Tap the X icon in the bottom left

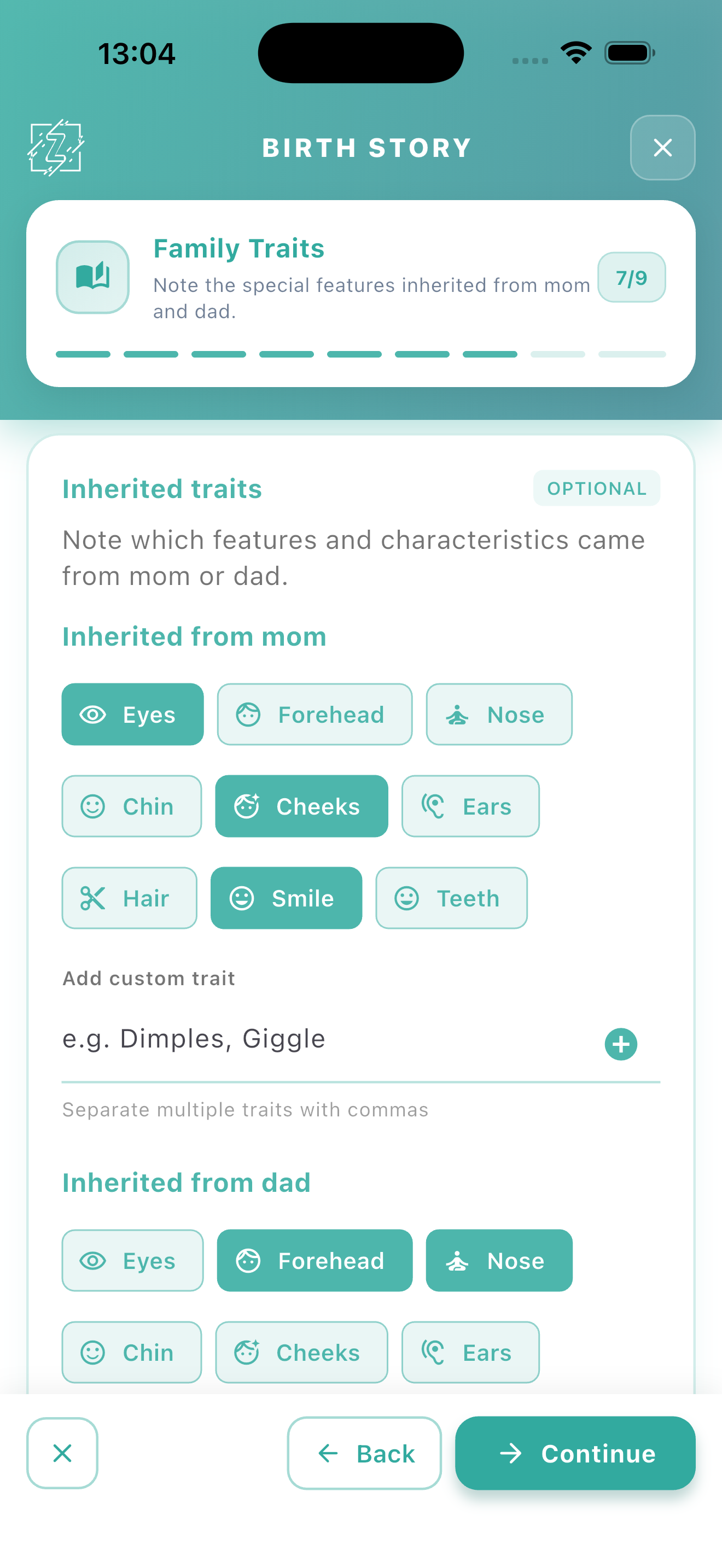(x=62, y=1453)
